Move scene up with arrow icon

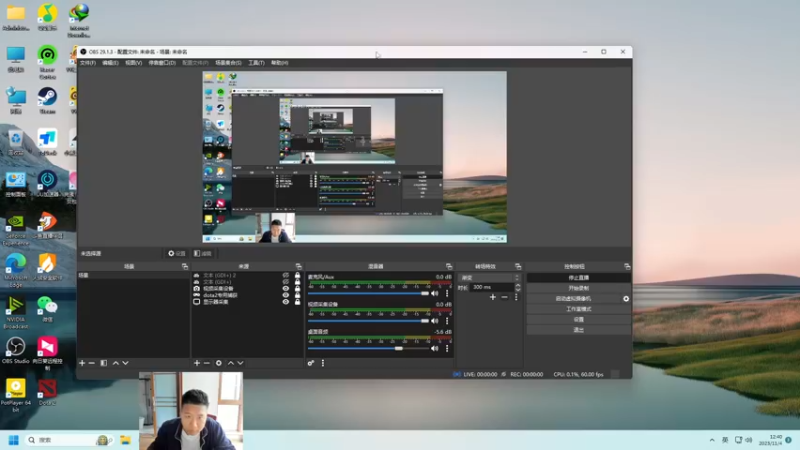[116, 363]
